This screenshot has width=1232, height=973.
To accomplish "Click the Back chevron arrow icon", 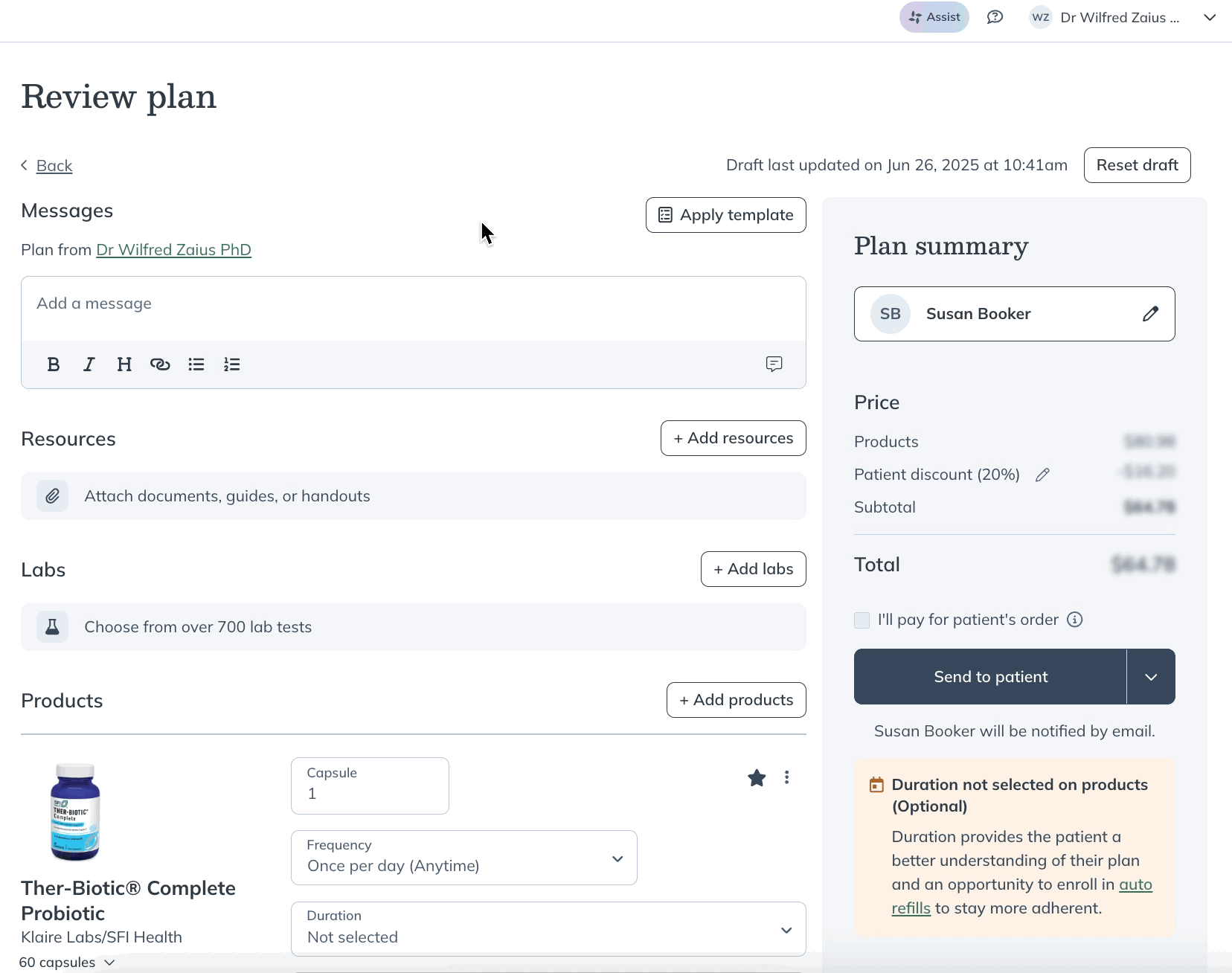I will click(x=25, y=165).
